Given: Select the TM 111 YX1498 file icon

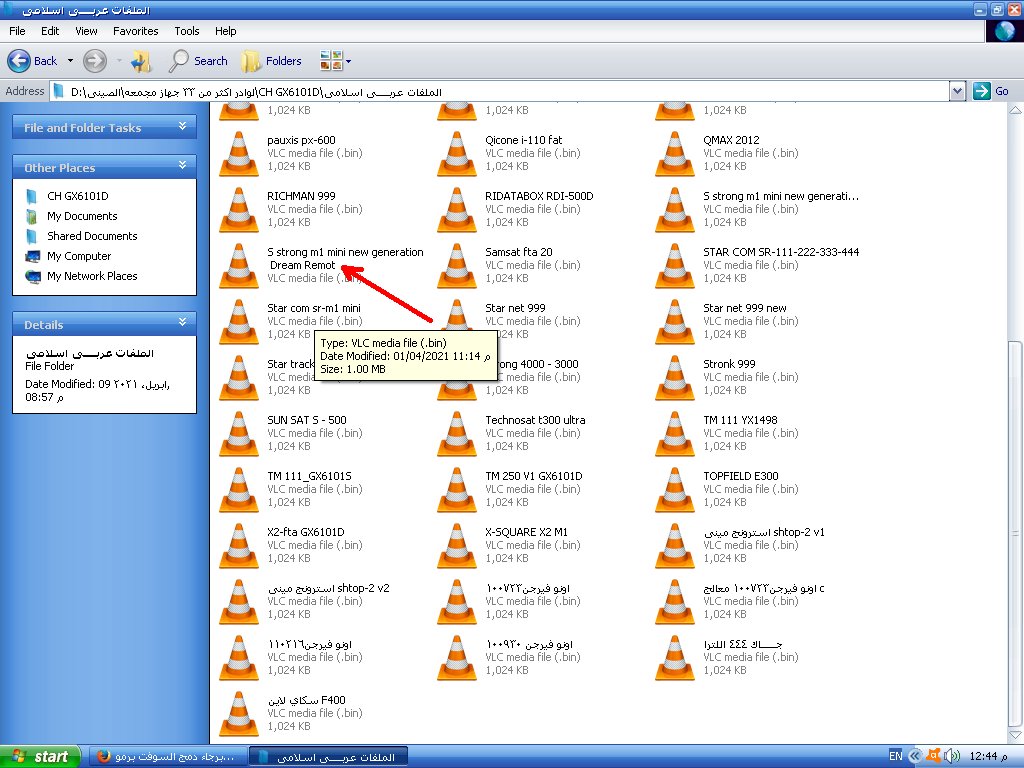Looking at the screenshot, I should (675, 434).
